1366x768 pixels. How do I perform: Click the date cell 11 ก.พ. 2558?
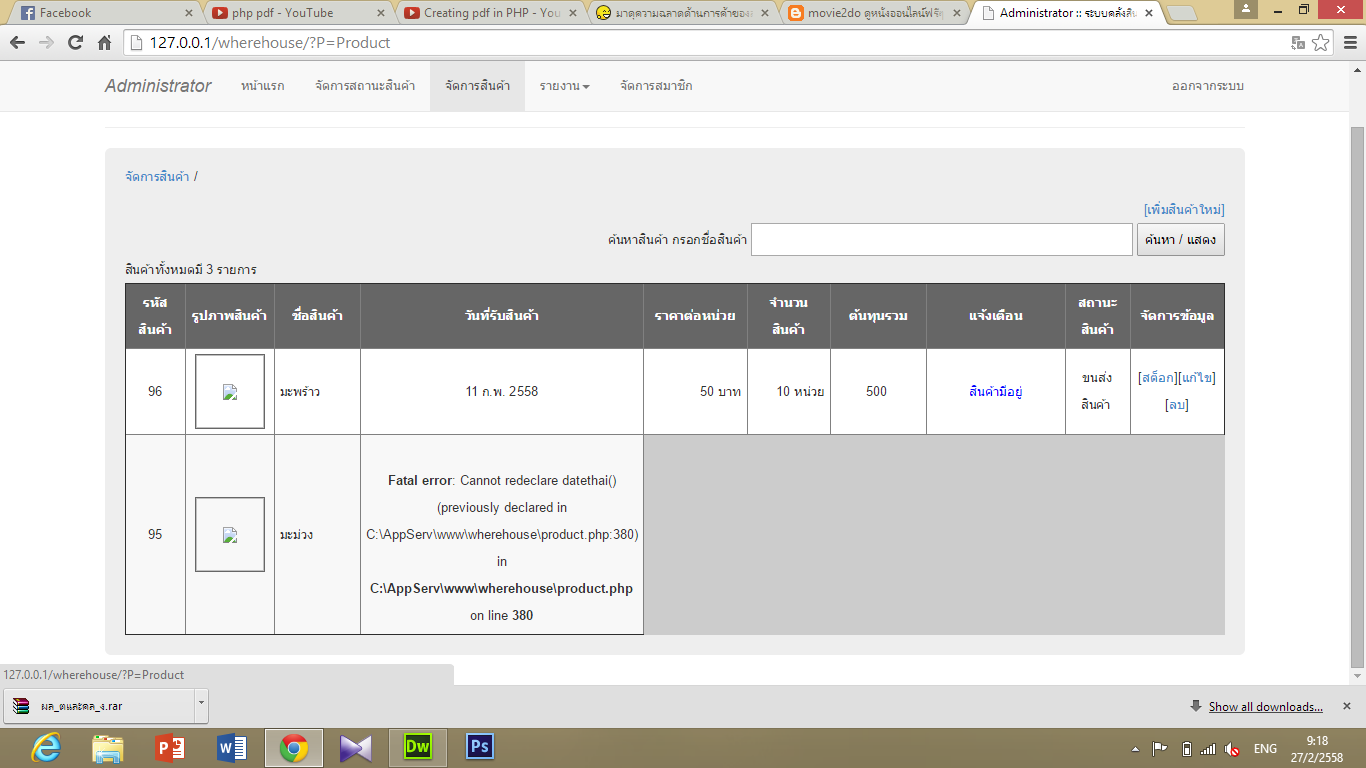coord(502,392)
